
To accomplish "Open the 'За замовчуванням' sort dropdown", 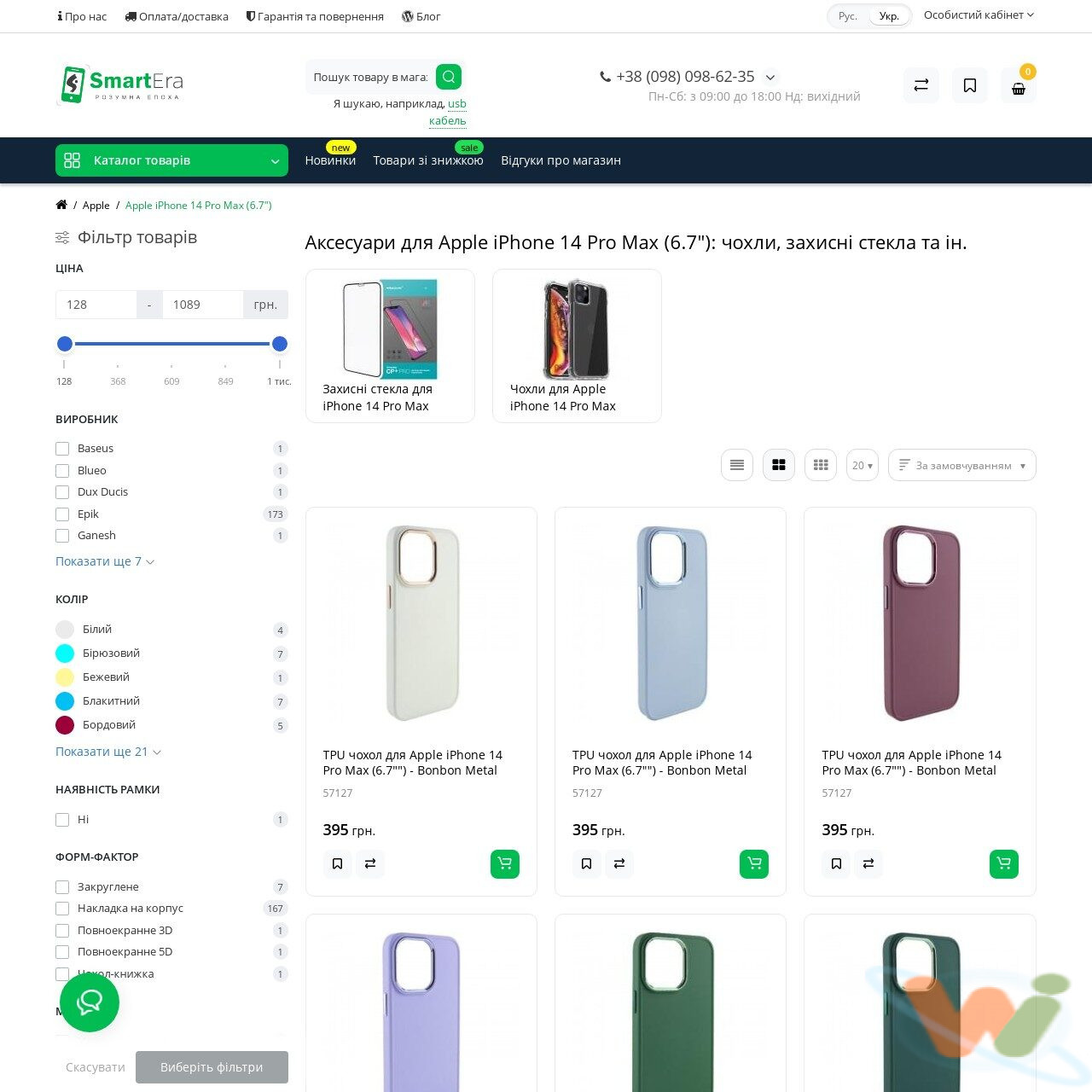I will (x=962, y=465).
